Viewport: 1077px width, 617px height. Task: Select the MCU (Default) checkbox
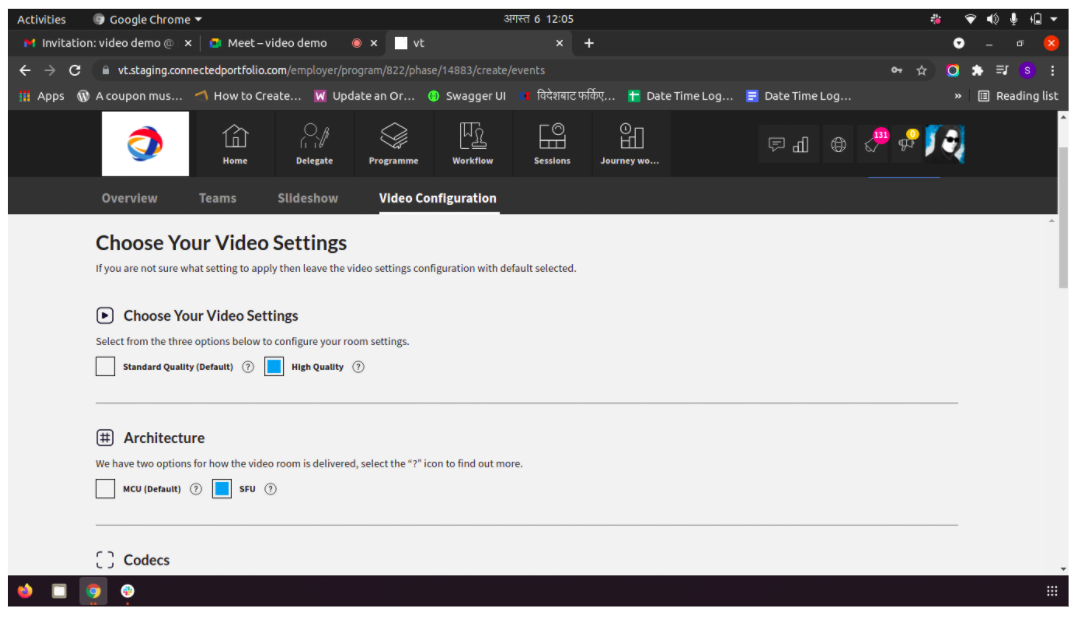105,489
